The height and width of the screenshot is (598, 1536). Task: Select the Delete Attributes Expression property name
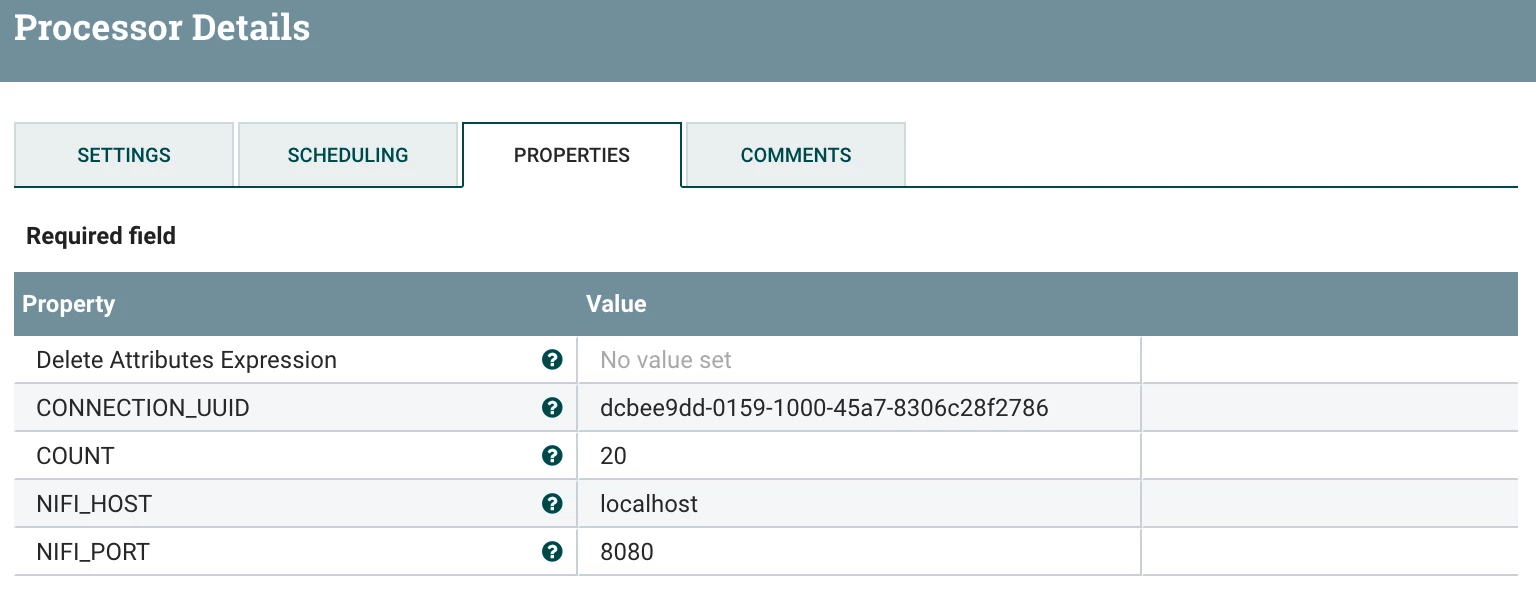(186, 360)
